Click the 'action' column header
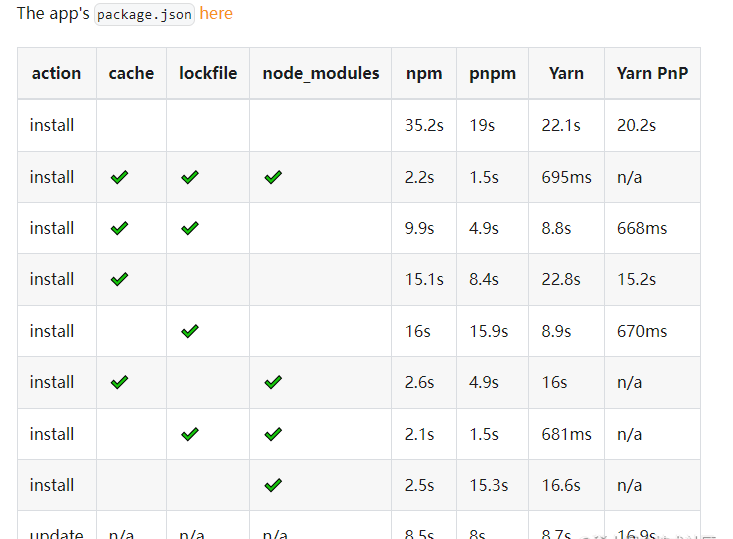 [x=56, y=73]
